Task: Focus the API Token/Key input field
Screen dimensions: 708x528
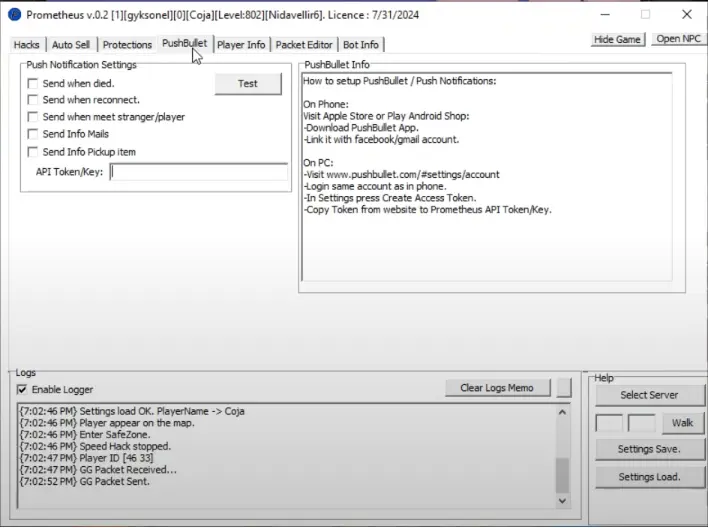Action: pos(199,172)
